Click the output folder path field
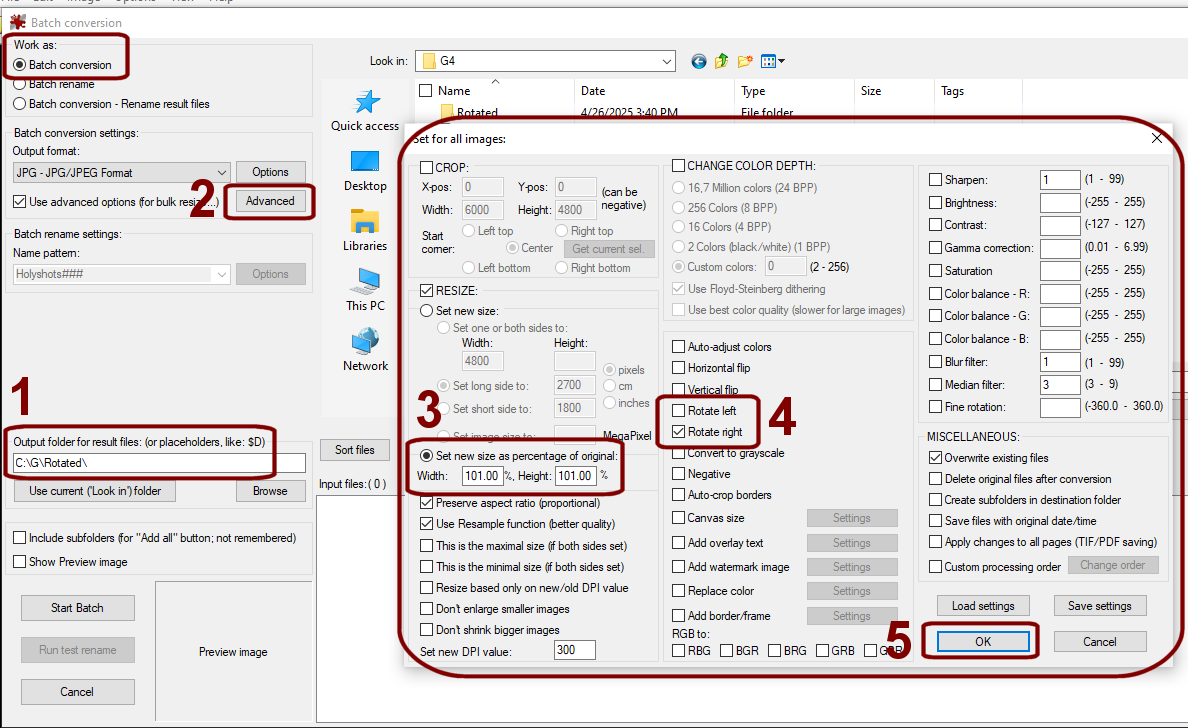The height and width of the screenshot is (728, 1188). point(159,463)
